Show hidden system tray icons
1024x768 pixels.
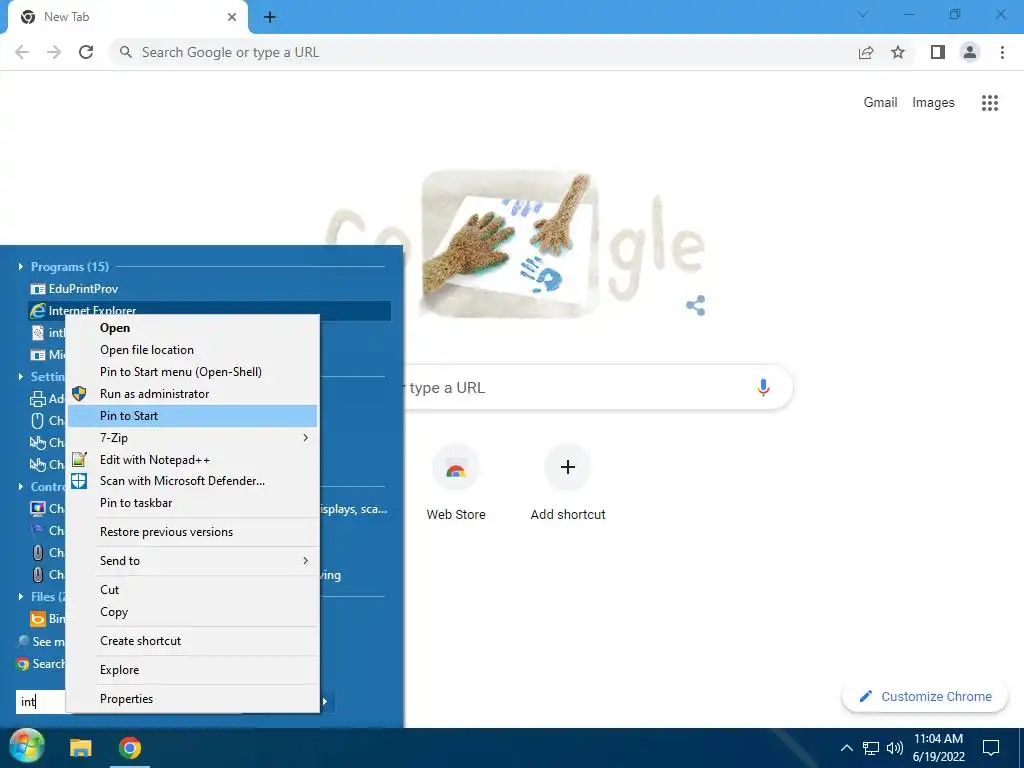(x=846, y=748)
